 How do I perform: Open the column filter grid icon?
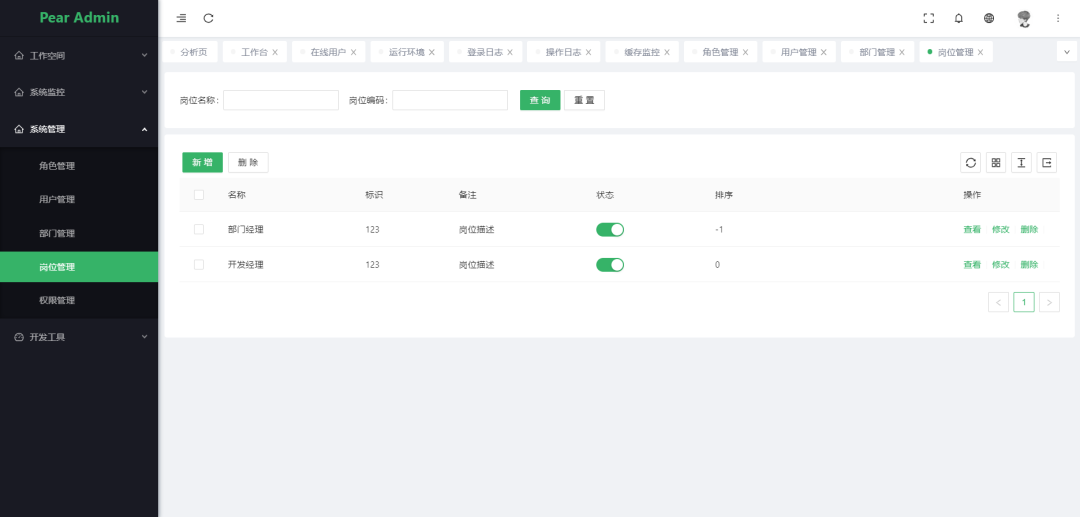996,162
